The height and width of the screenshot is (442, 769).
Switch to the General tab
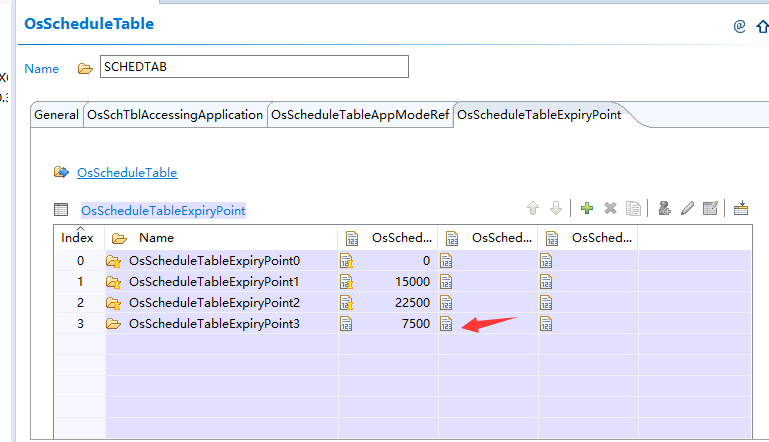(x=56, y=115)
